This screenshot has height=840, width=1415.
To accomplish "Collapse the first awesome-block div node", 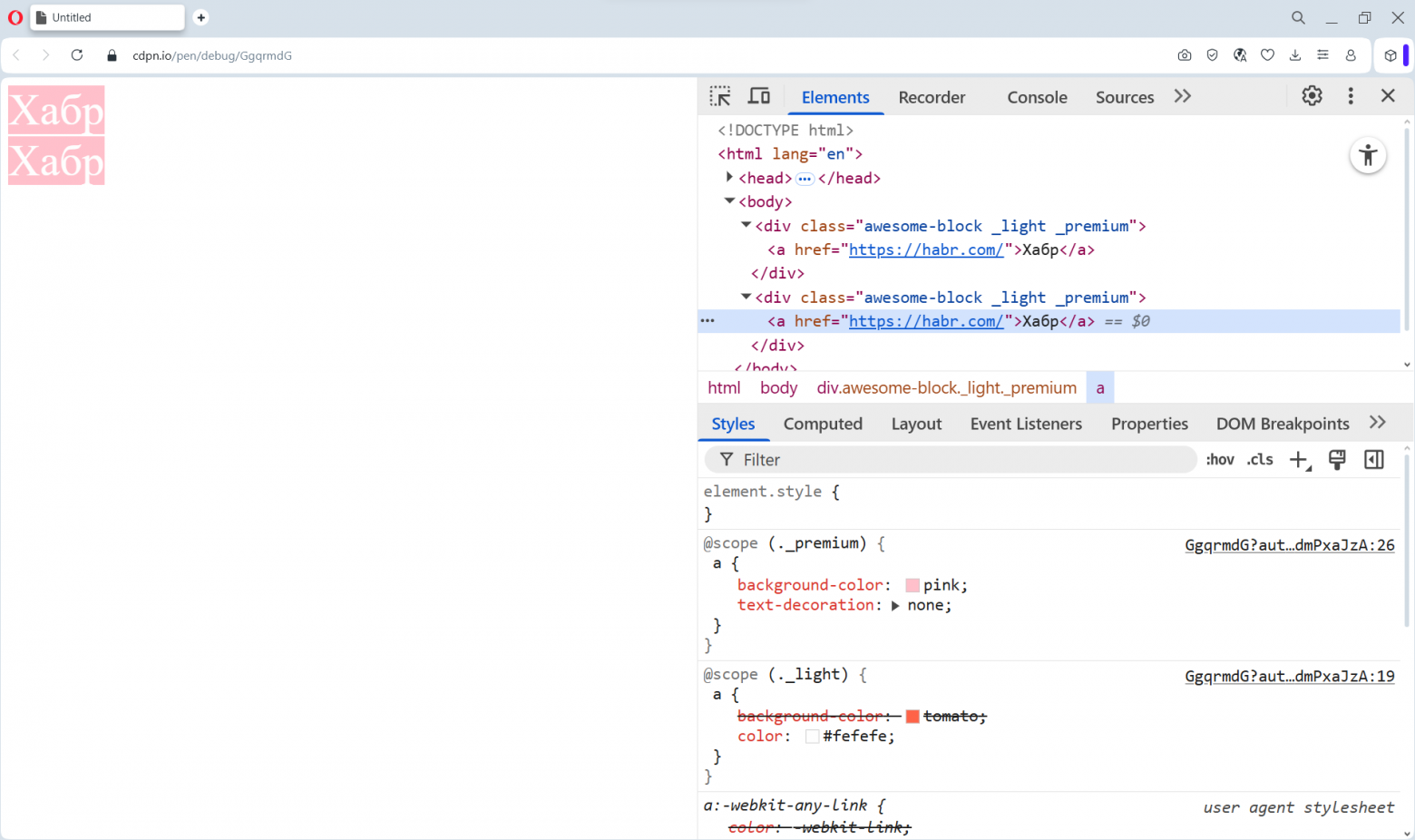I will (x=746, y=224).
